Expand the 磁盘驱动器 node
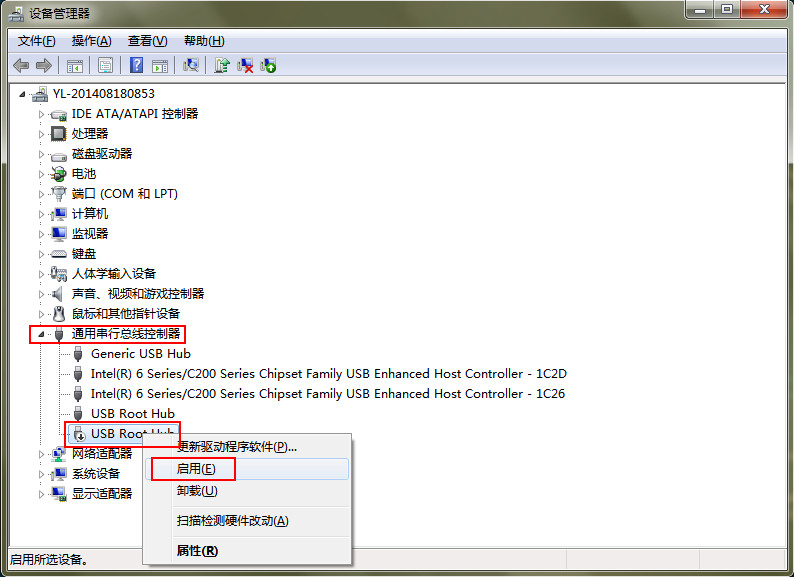Image resolution: width=794 pixels, height=577 pixels. point(42,154)
